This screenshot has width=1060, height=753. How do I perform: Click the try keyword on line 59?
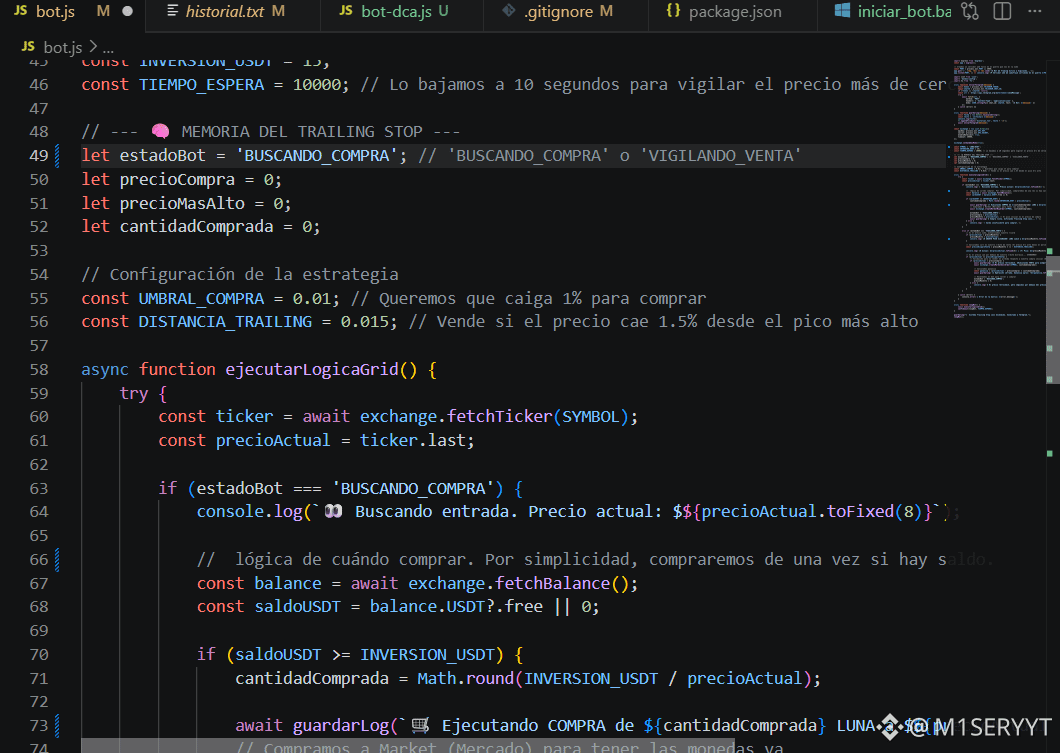pyautogui.click(x=134, y=393)
